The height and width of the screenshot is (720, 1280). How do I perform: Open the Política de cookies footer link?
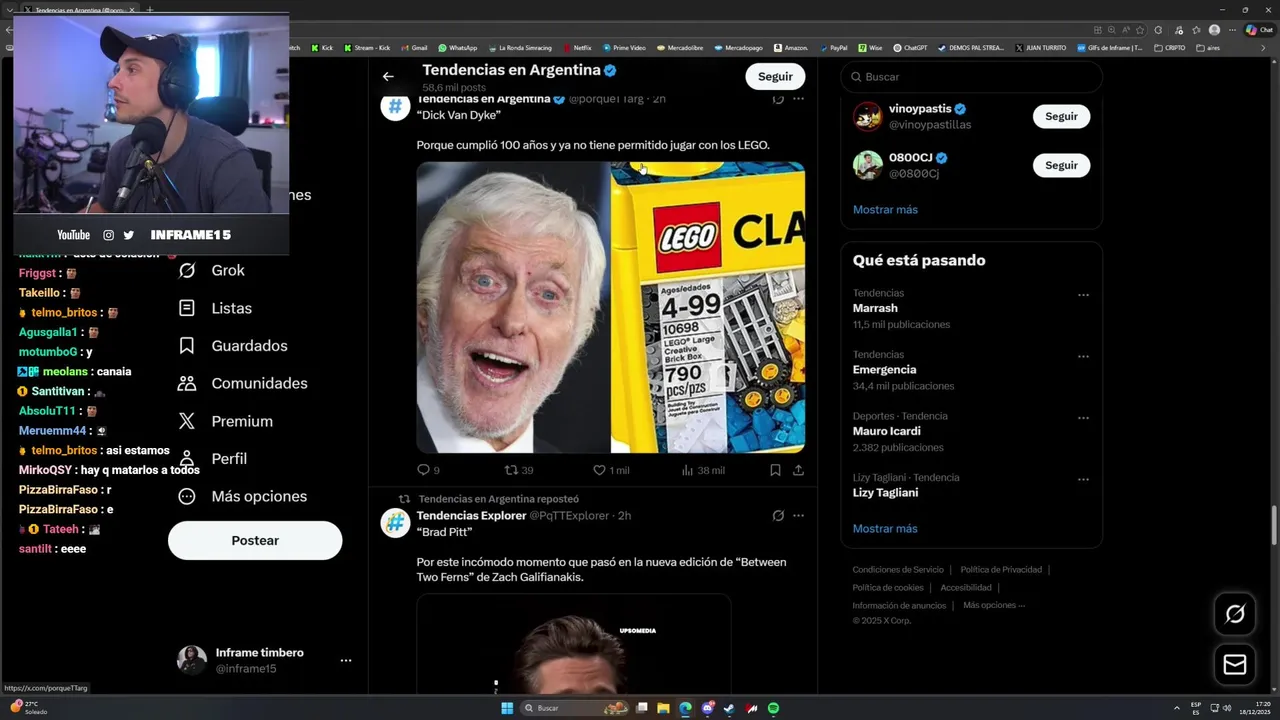[x=888, y=588]
